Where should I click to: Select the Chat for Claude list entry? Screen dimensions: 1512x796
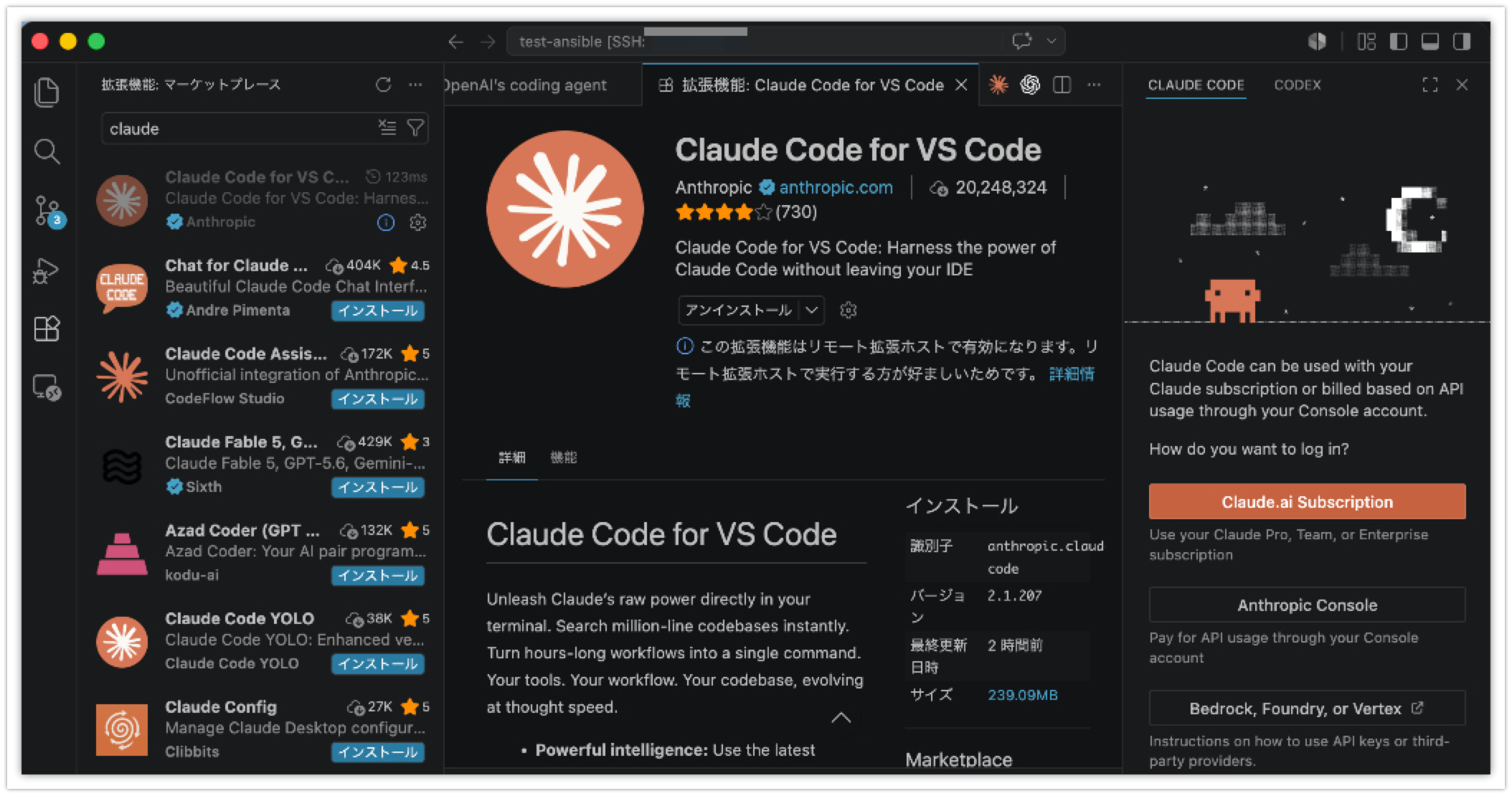coord(262,288)
